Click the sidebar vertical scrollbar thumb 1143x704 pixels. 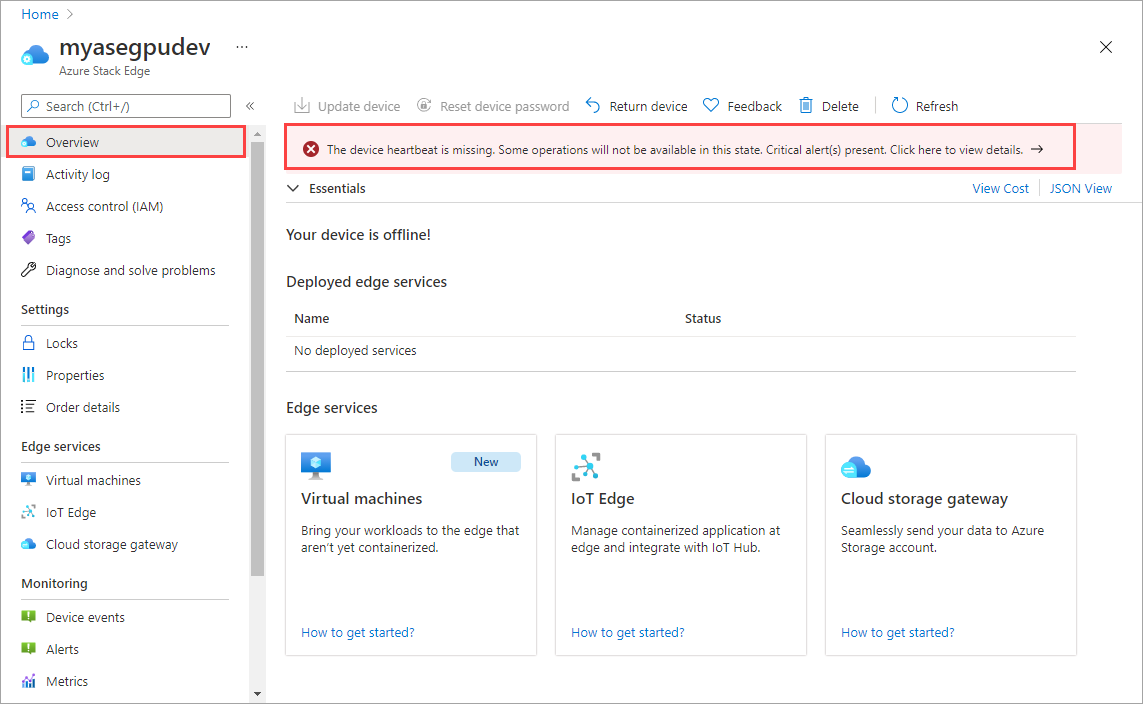pos(257,359)
